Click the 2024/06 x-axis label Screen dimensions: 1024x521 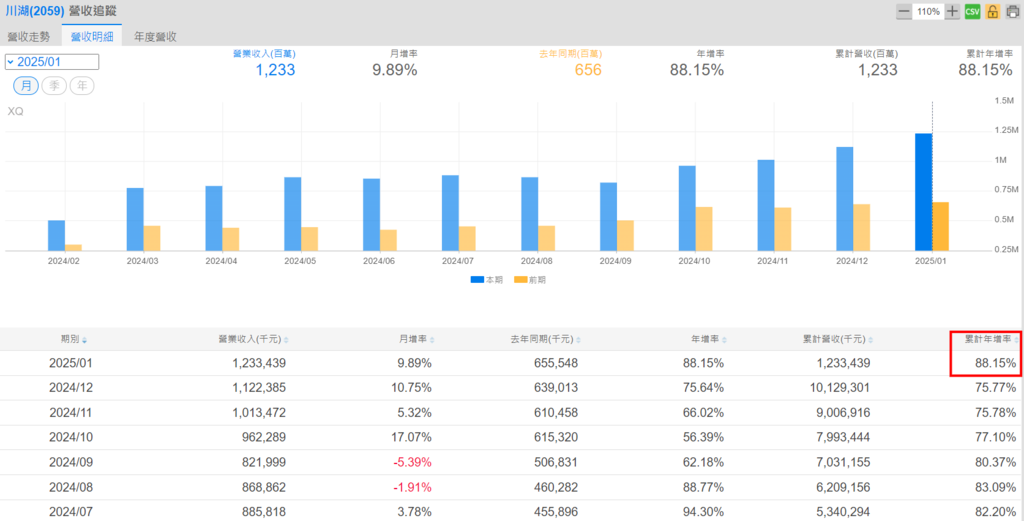(x=379, y=260)
